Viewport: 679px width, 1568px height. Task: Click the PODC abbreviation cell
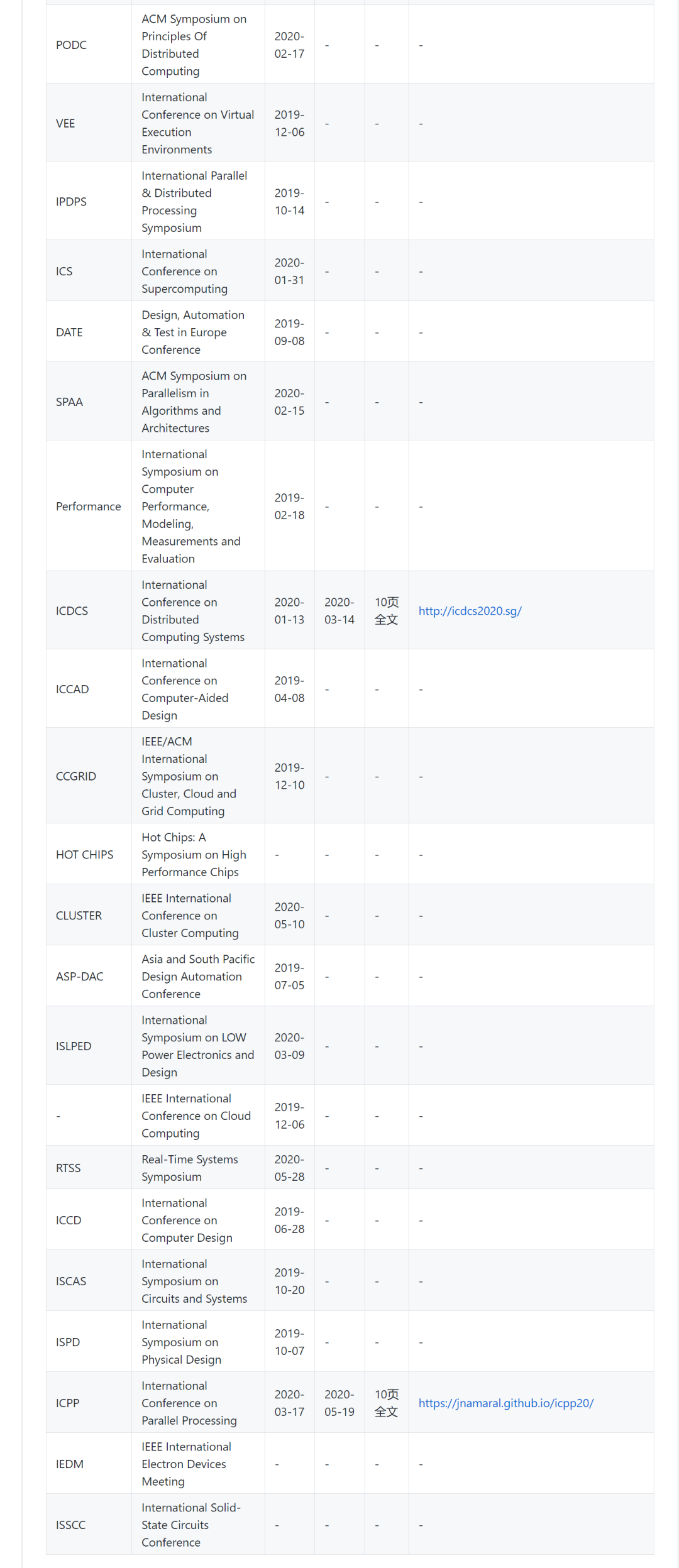[71, 45]
